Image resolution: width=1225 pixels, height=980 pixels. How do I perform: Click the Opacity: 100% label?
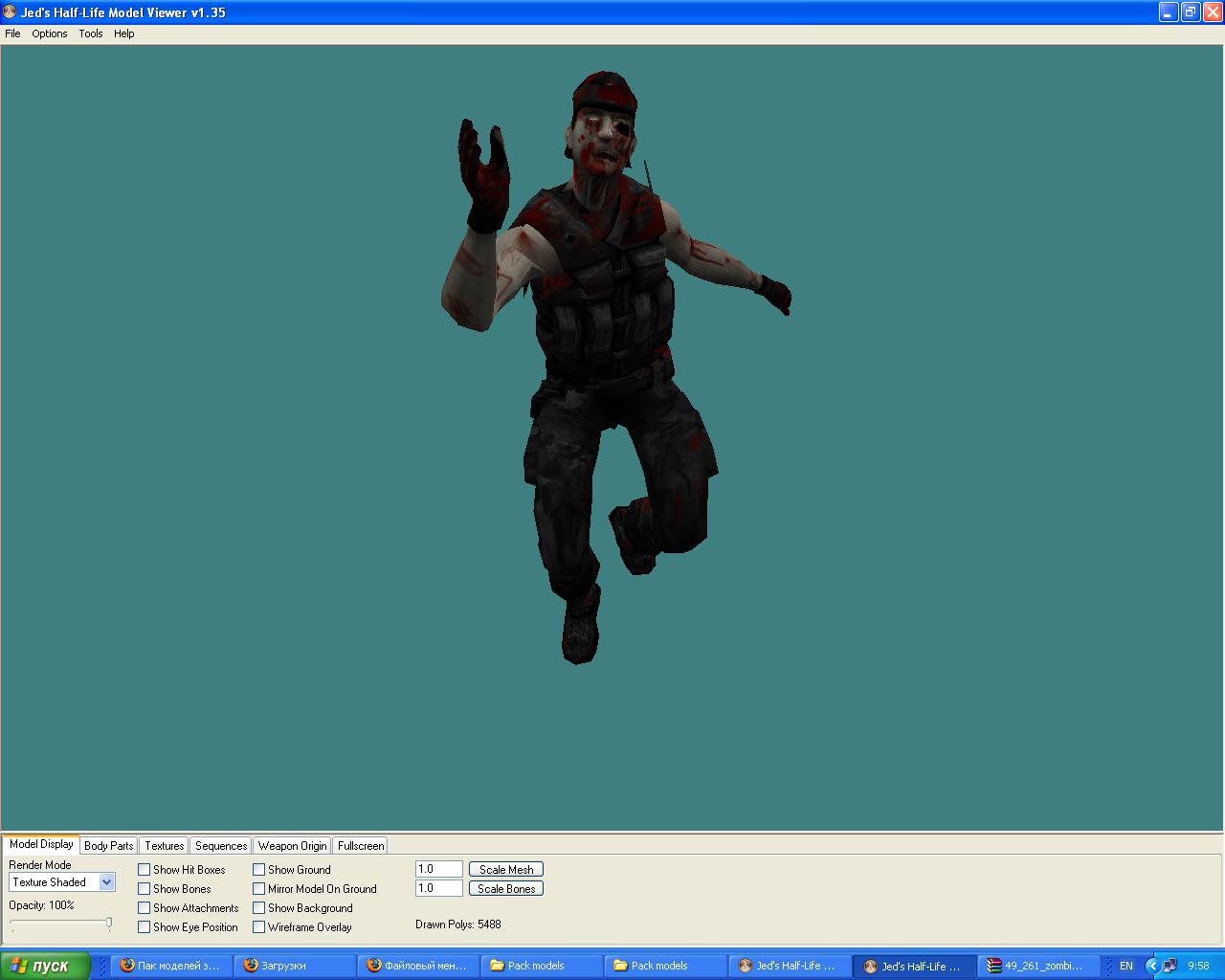click(x=41, y=905)
